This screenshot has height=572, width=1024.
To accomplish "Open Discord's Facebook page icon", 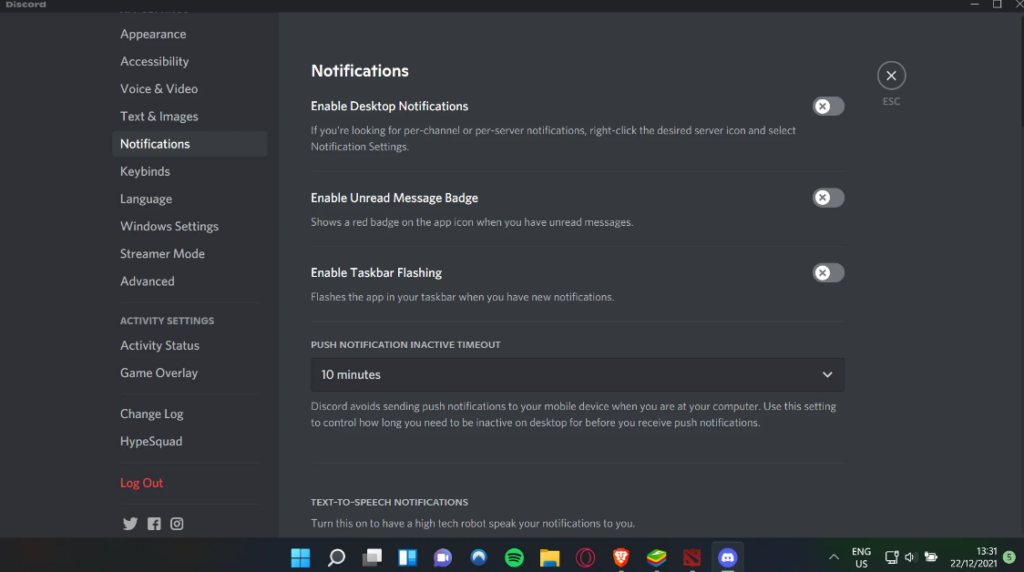I will (x=154, y=524).
